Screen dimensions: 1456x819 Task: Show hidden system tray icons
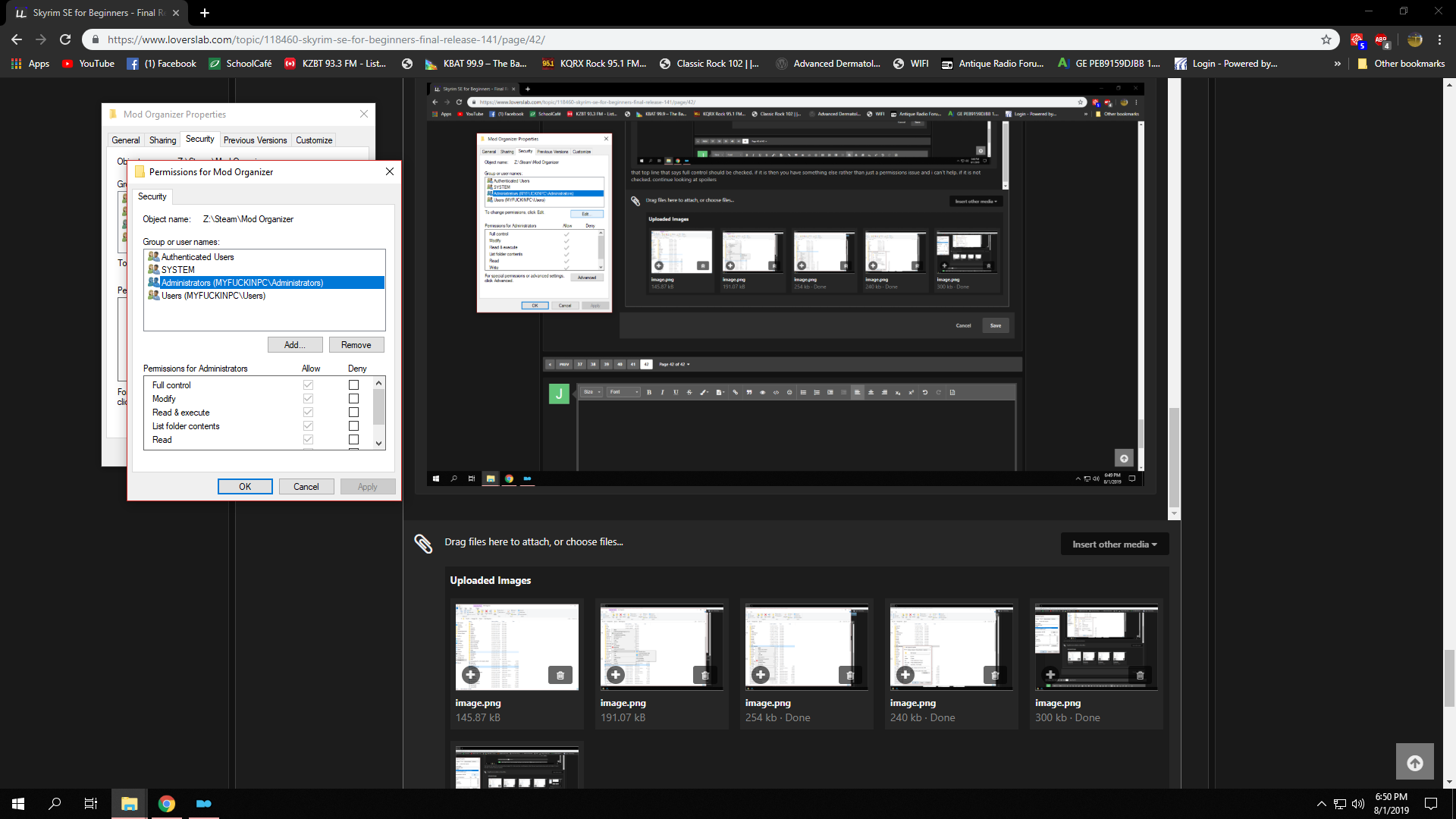click(x=1321, y=804)
